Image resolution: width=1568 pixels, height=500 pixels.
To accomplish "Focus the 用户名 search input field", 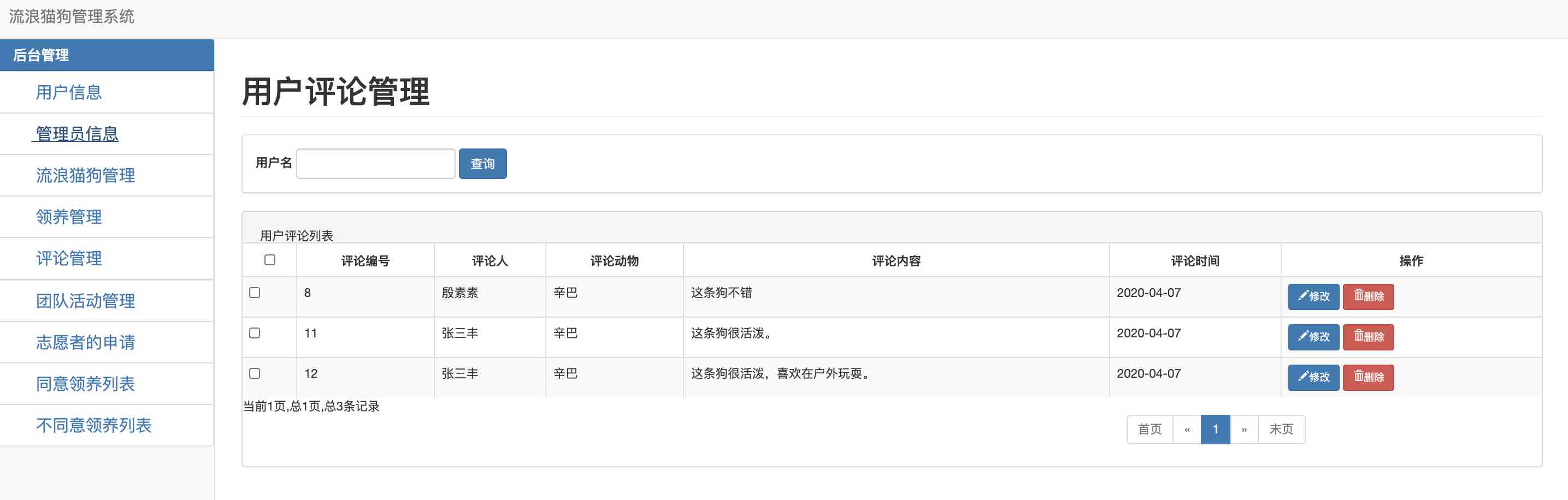I will [x=375, y=164].
